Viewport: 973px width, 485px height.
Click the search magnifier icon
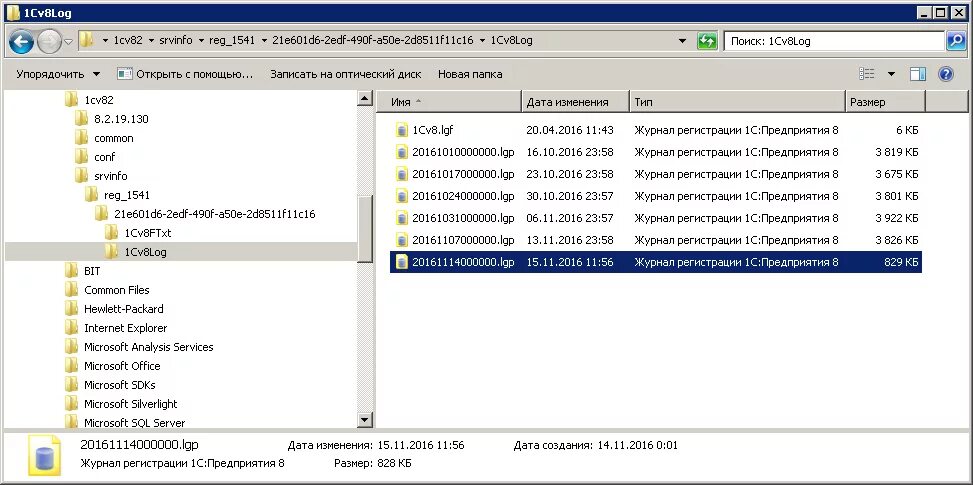pos(956,41)
